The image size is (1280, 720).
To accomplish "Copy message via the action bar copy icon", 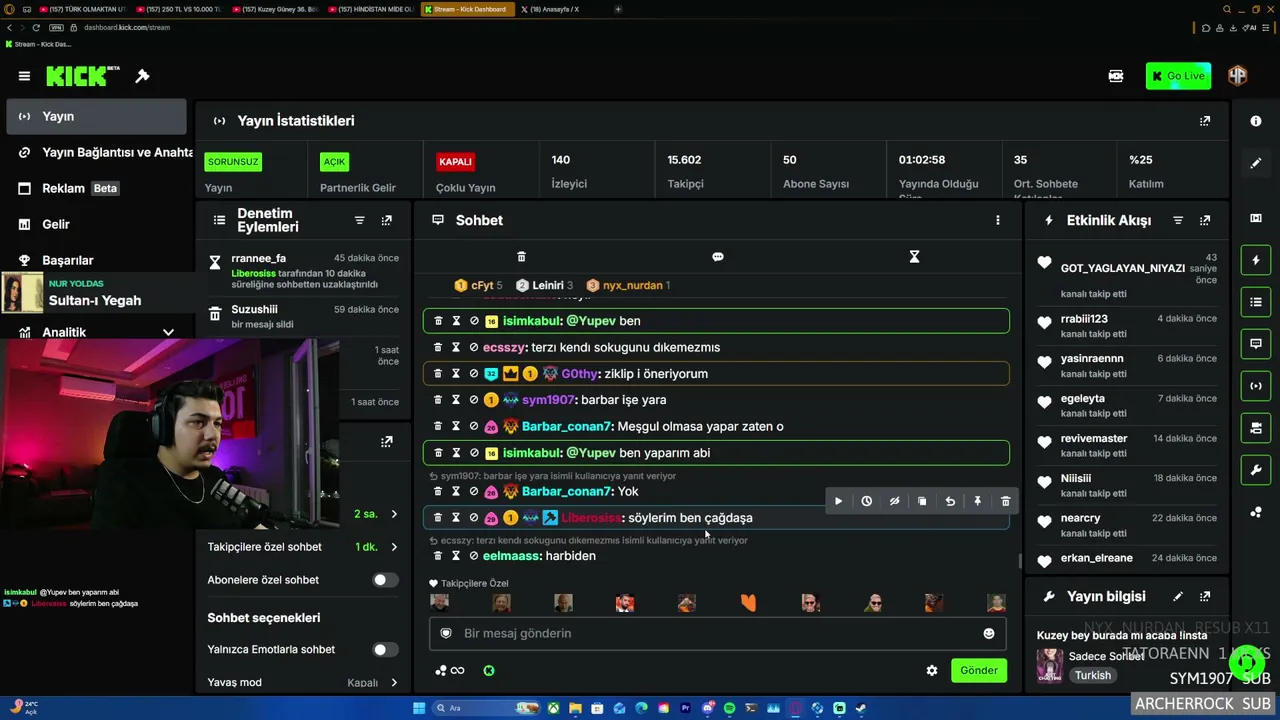I will 922,501.
